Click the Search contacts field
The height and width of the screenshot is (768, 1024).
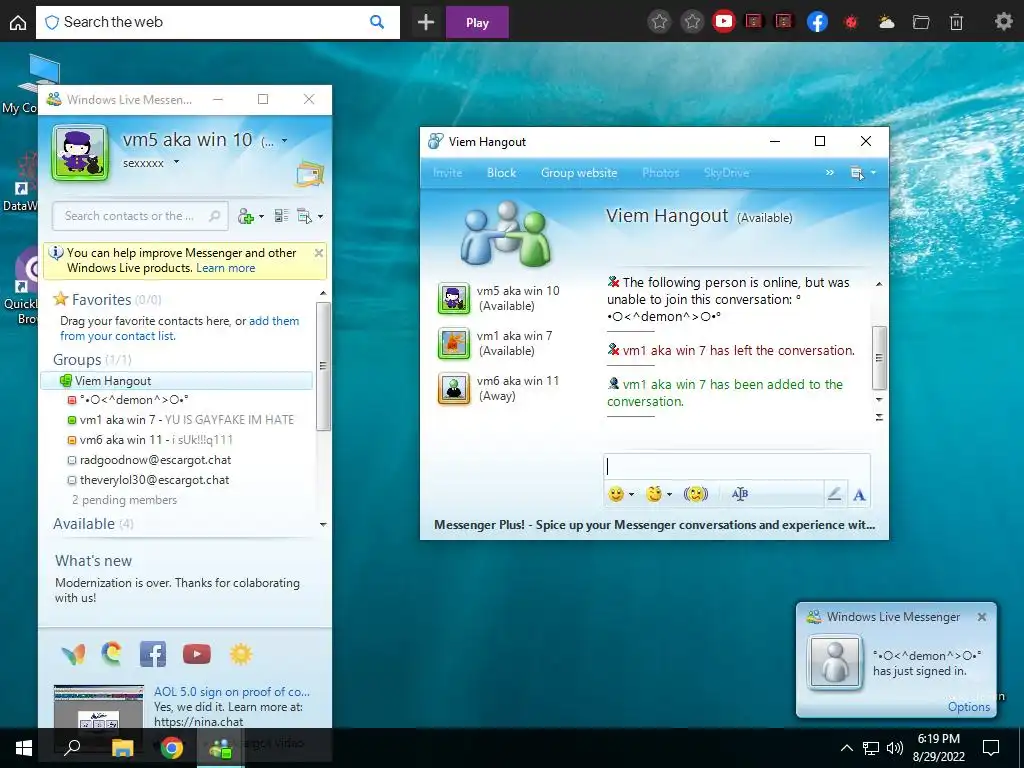140,216
